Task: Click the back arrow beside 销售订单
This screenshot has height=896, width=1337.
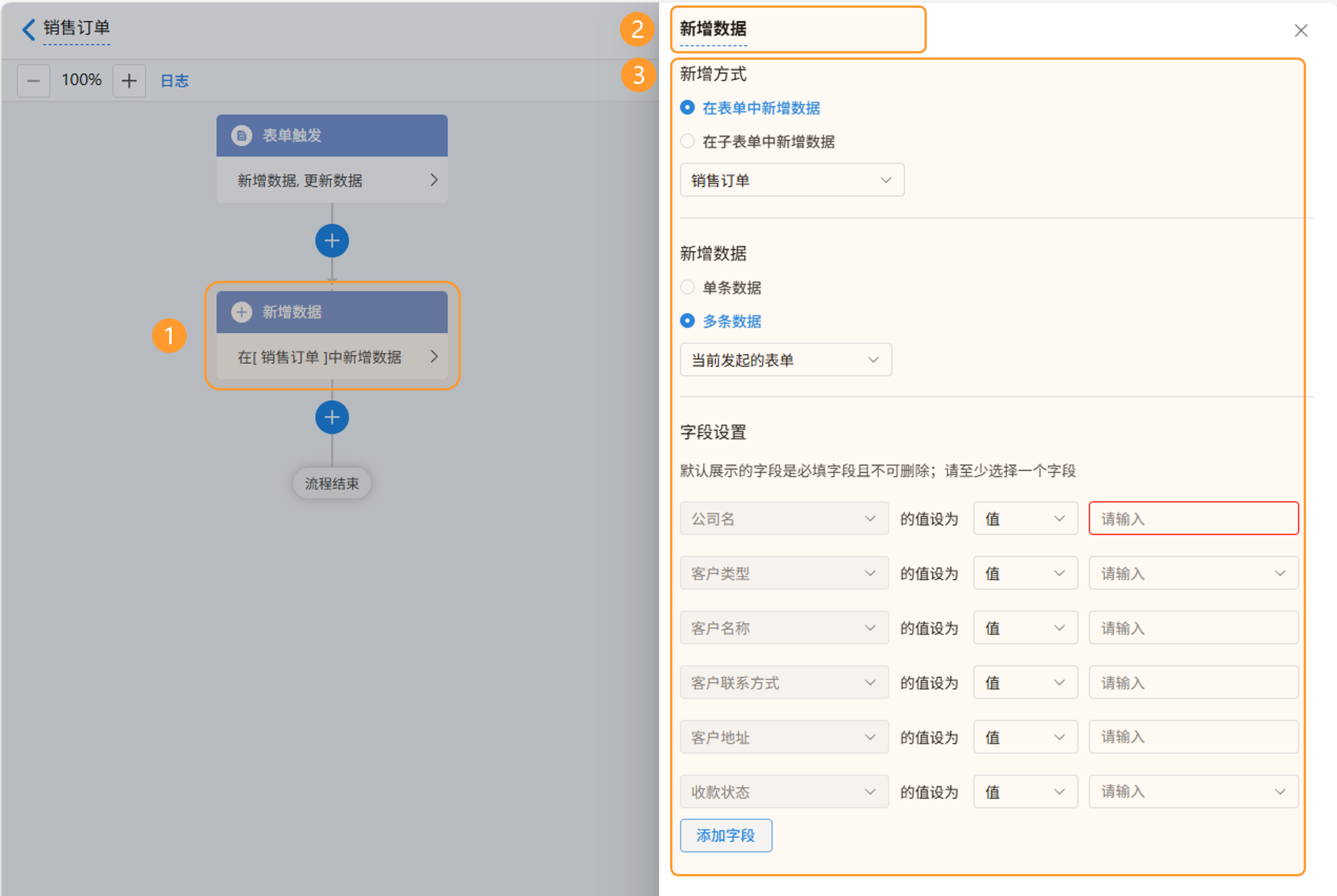Action: pyautogui.click(x=29, y=29)
